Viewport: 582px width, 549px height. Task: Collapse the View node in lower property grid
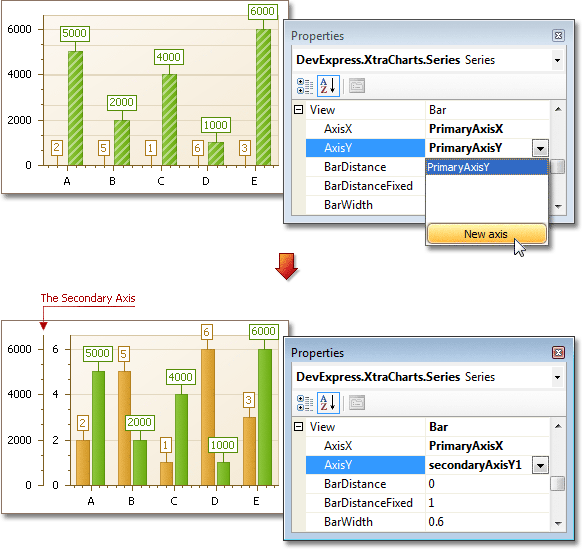click(298, 427)
